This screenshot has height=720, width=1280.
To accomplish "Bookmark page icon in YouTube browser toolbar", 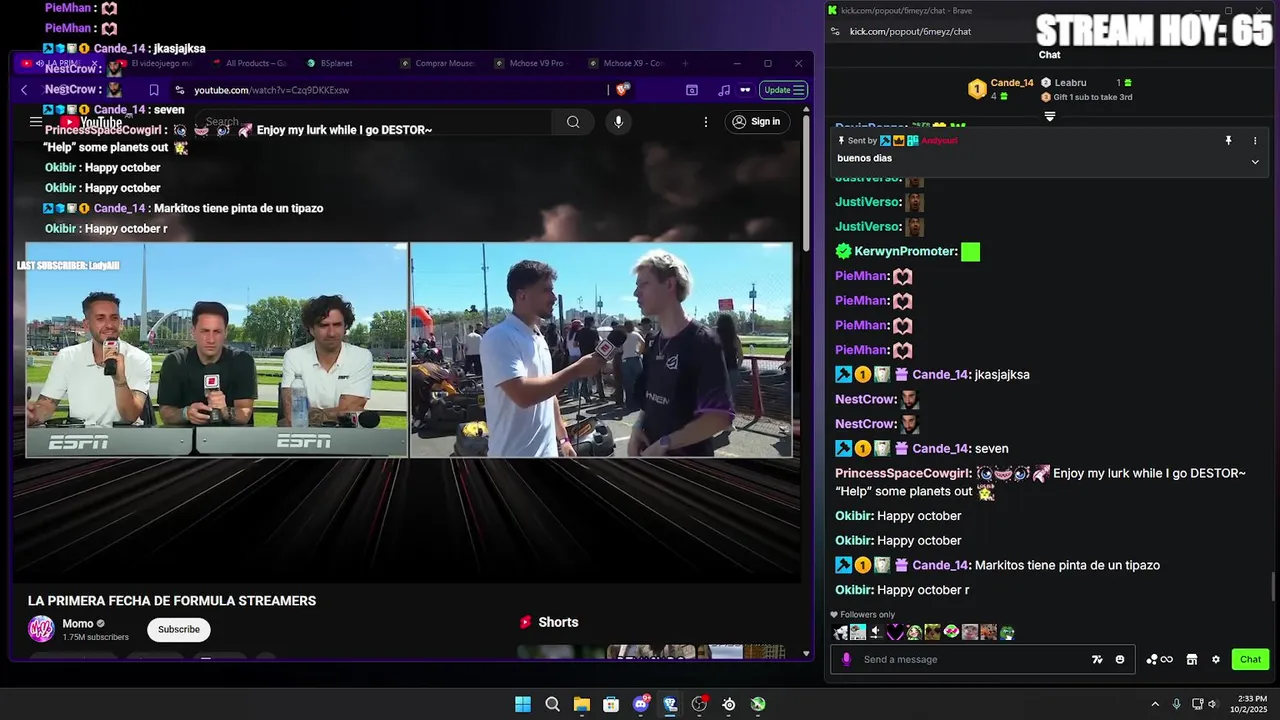I will pyautogui.click(x=154, y=90).
